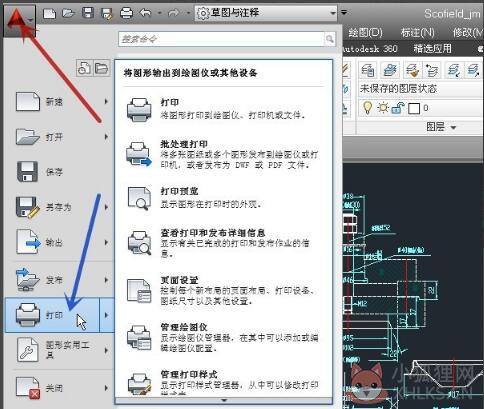Image resolution: width=484 pixels, height=409 pixels.
Task: Click layer icon with padlock in 图层 panel
Action: pyautogui.click(x=368, y=70)
